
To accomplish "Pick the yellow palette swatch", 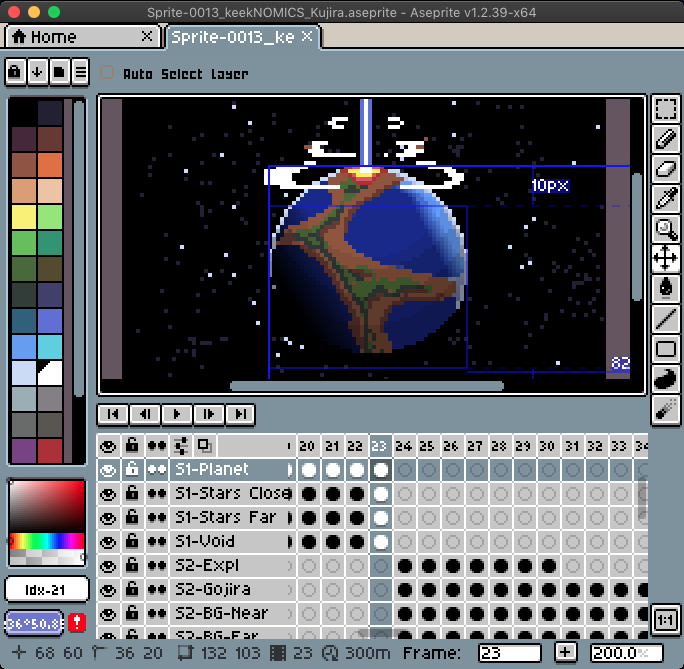I will (x=24, y=217).
